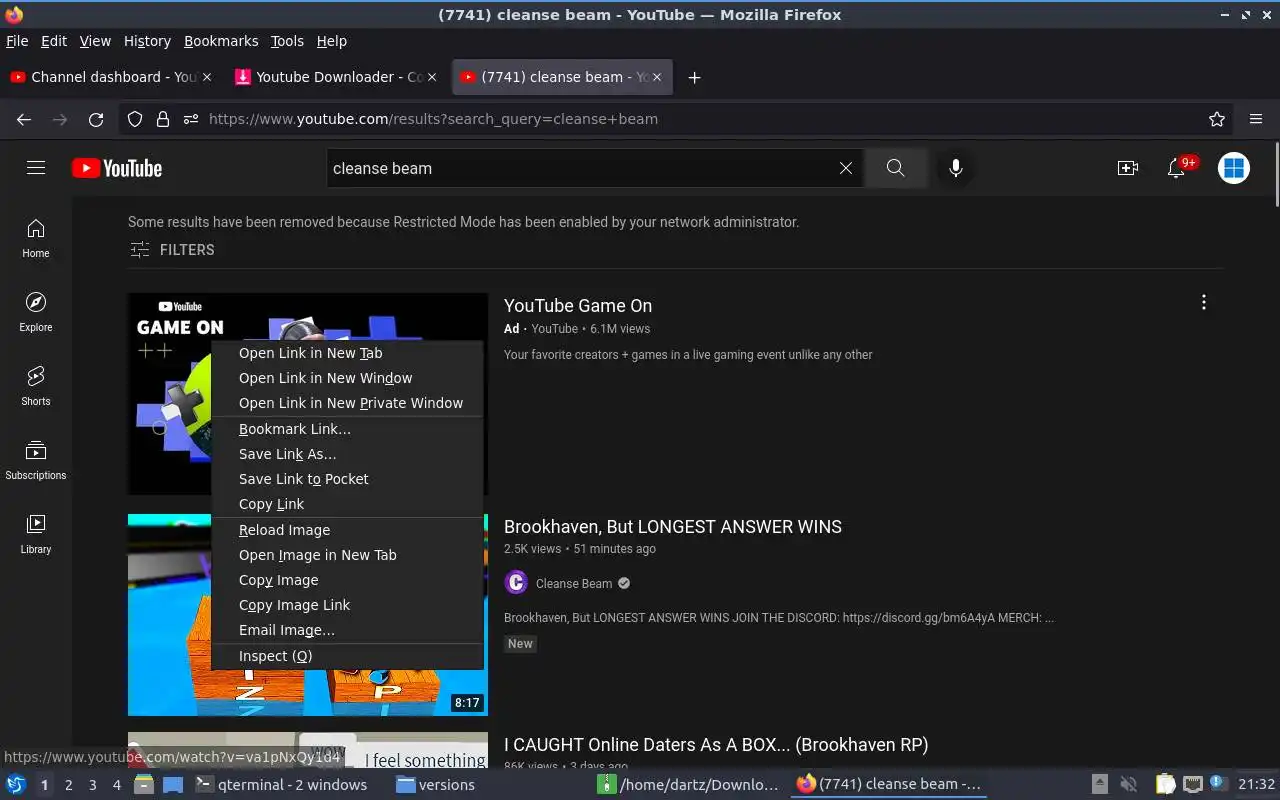1280x800 pixels.
Task: Choose Open Link in New Tab
Action: pos(348,353)
